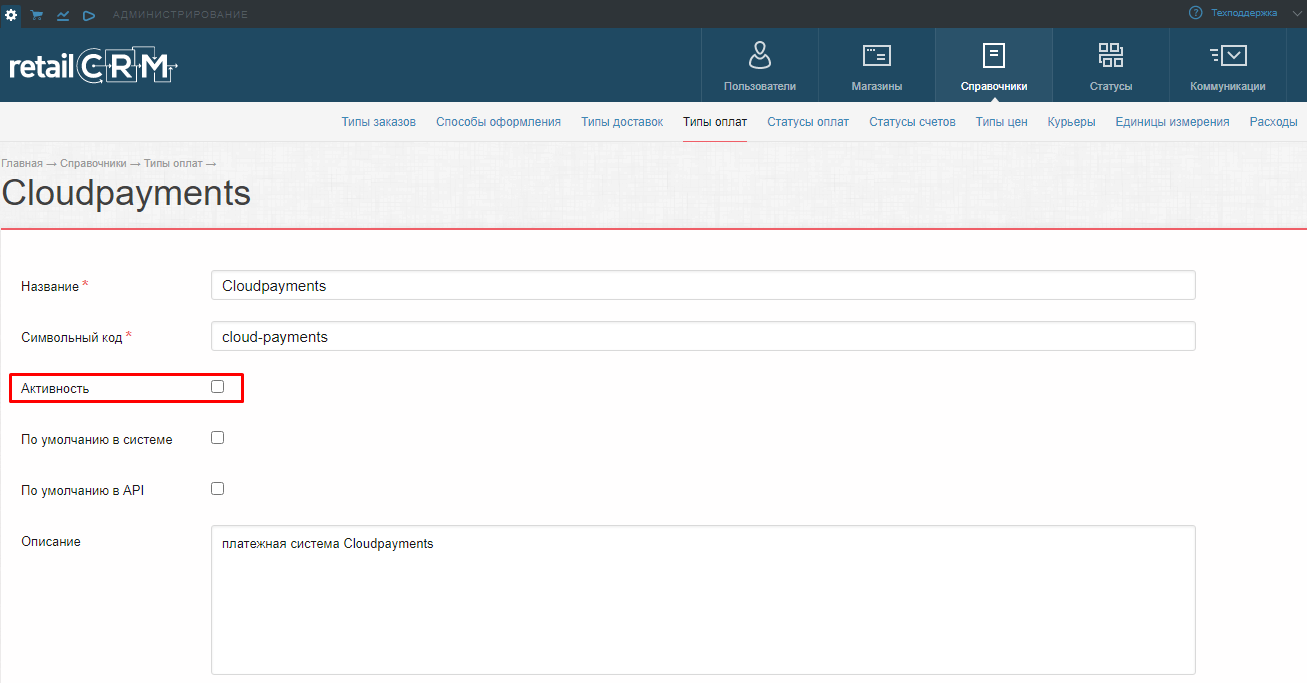
Task: Switch to the Типы цен tab
Action: click(x=1002, y=122)
